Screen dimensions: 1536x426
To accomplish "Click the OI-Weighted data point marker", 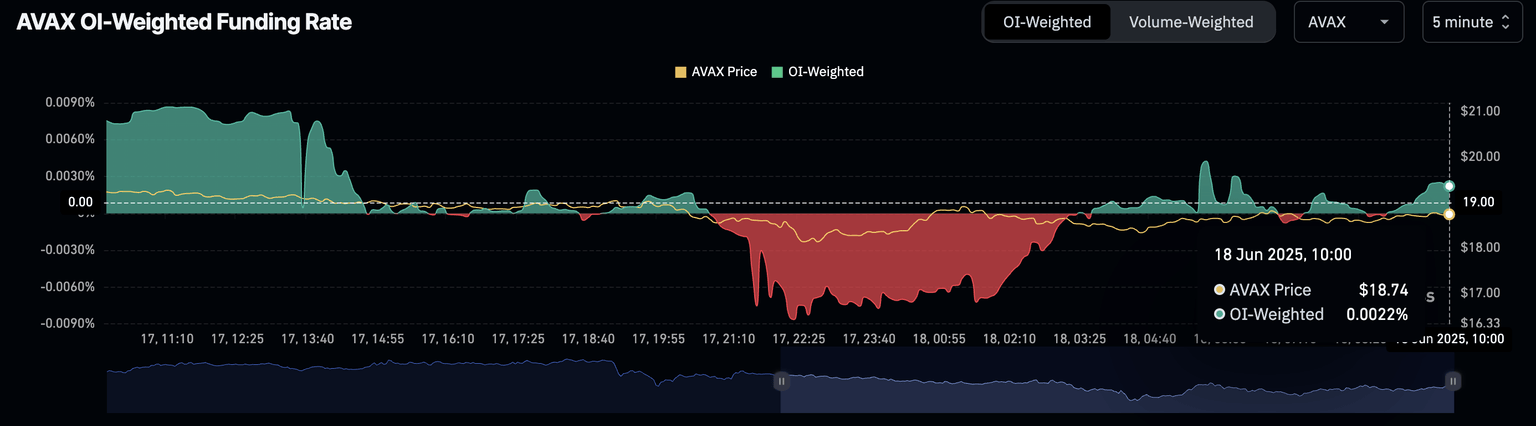I will 1449,186.
